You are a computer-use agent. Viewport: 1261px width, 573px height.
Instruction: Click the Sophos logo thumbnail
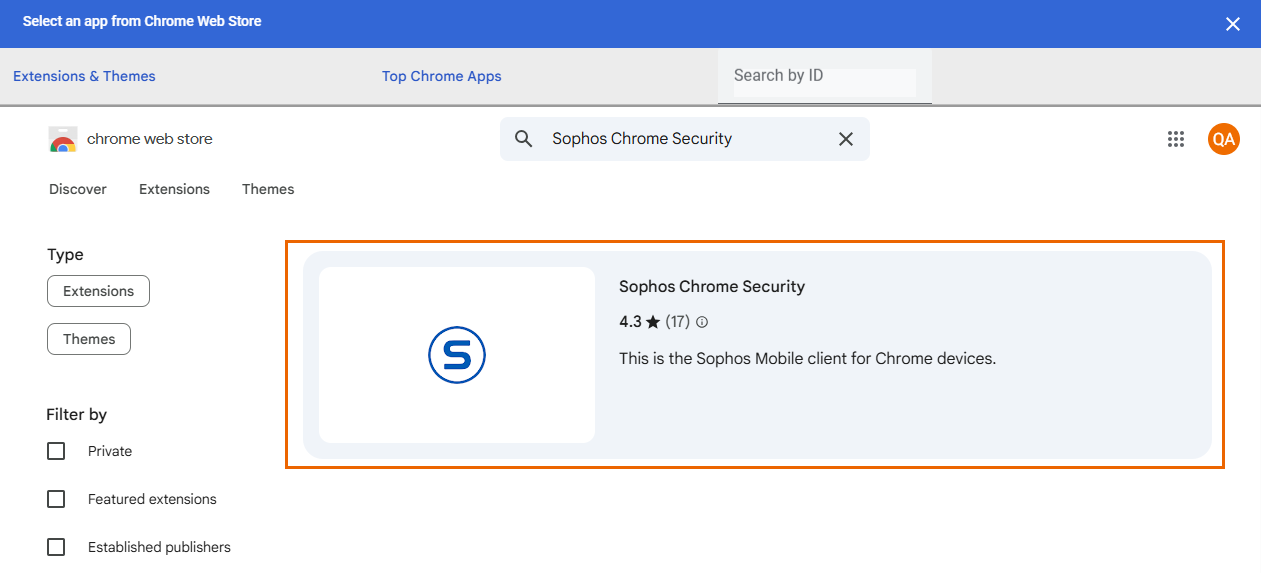(x=457, y=355)
